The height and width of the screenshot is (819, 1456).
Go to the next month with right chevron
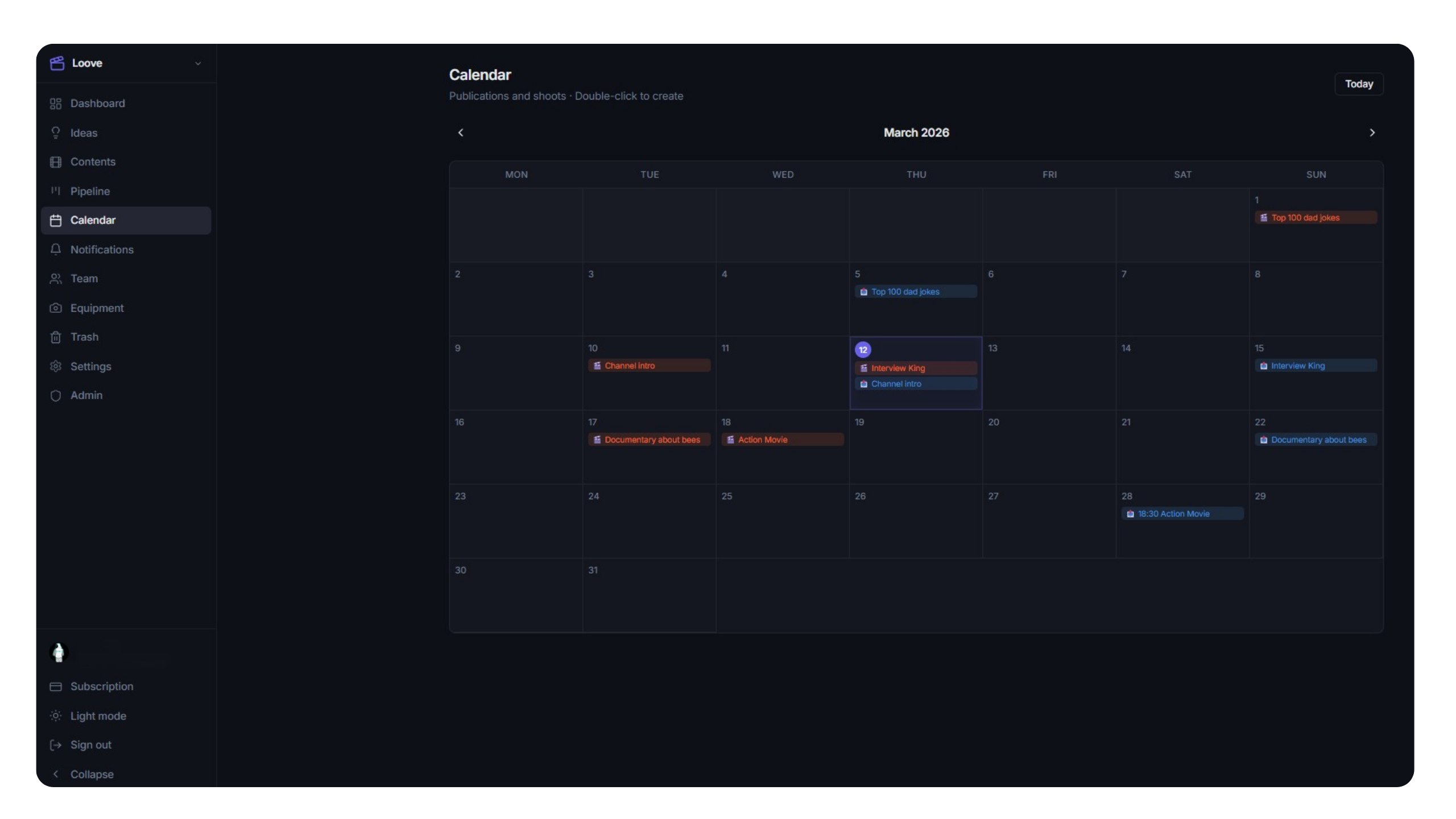point(1372,132)
